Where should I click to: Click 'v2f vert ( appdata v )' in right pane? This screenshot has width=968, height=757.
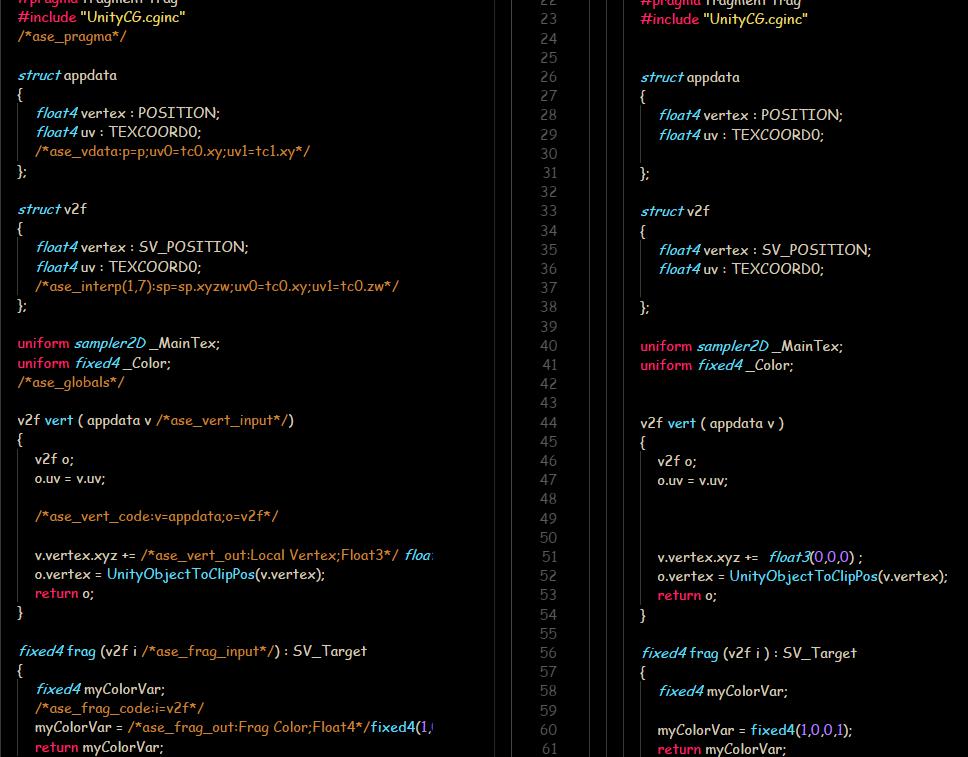pyautogui.click(x=712, y=423)
